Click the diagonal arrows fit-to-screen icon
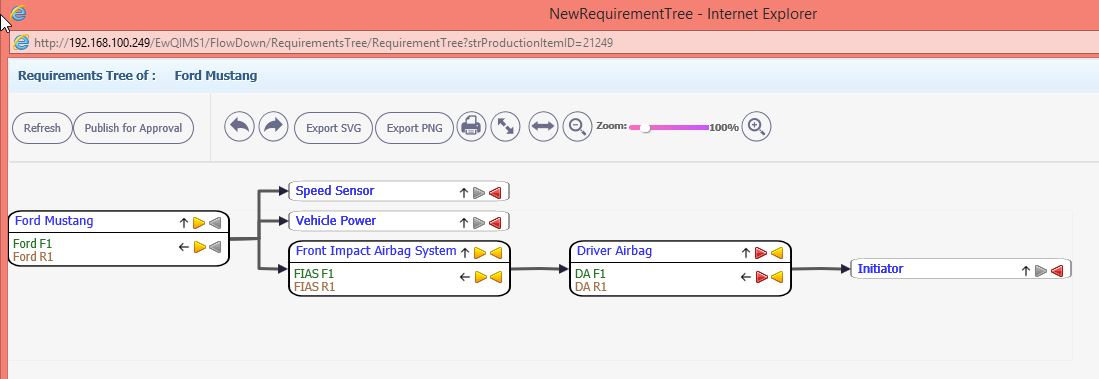1099x379 pixels. pos(505,128)
